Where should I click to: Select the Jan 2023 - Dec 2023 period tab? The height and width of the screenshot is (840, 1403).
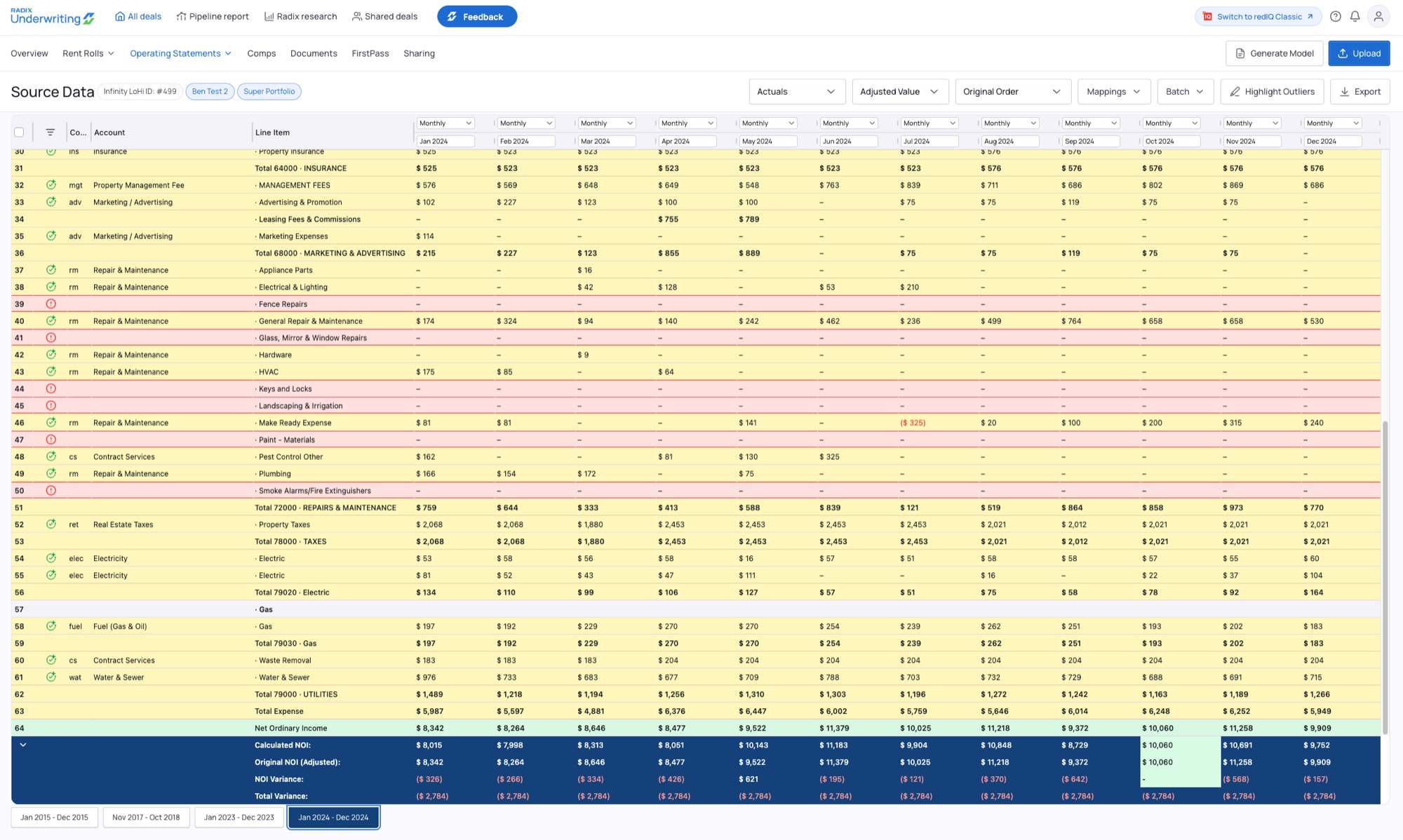point(239,817)
